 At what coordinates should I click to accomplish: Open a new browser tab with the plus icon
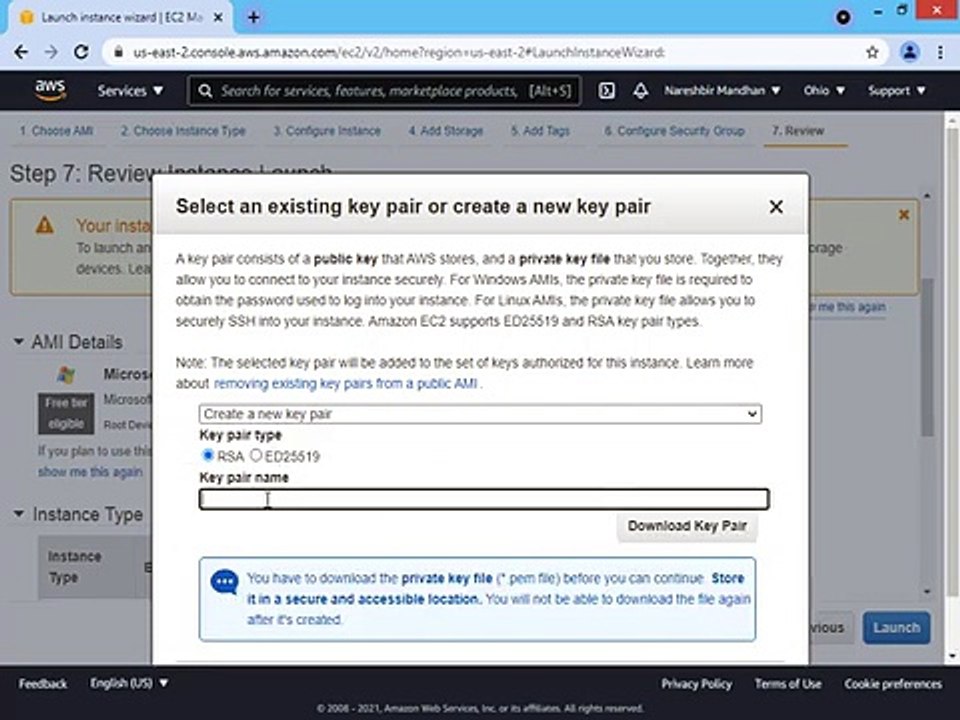coord(253,18)
